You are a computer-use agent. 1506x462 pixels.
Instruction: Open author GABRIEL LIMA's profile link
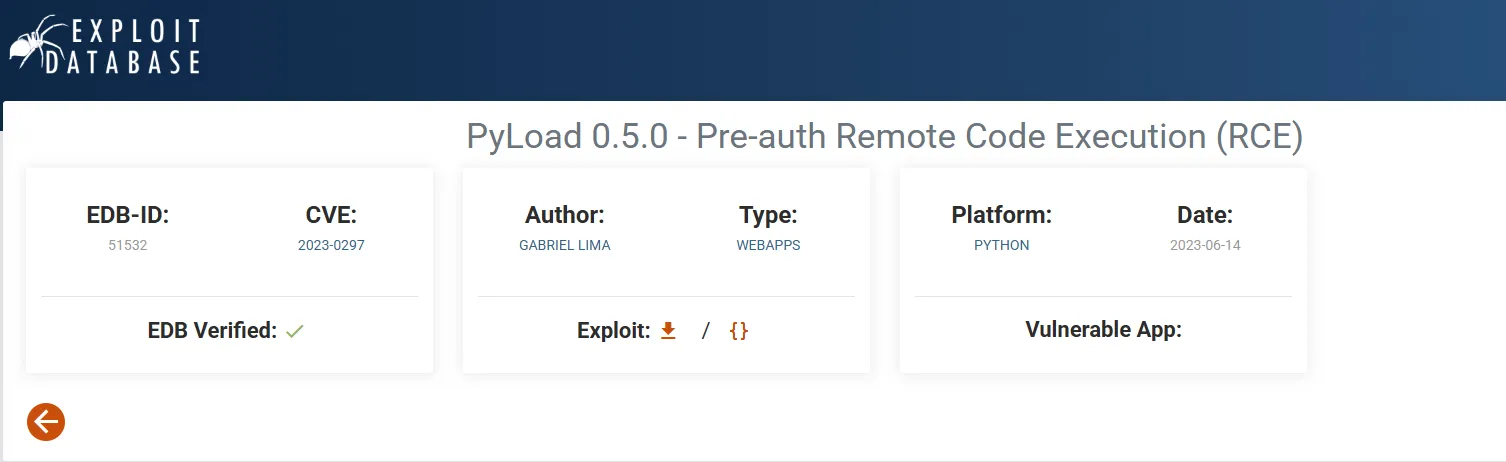(565, 245)
